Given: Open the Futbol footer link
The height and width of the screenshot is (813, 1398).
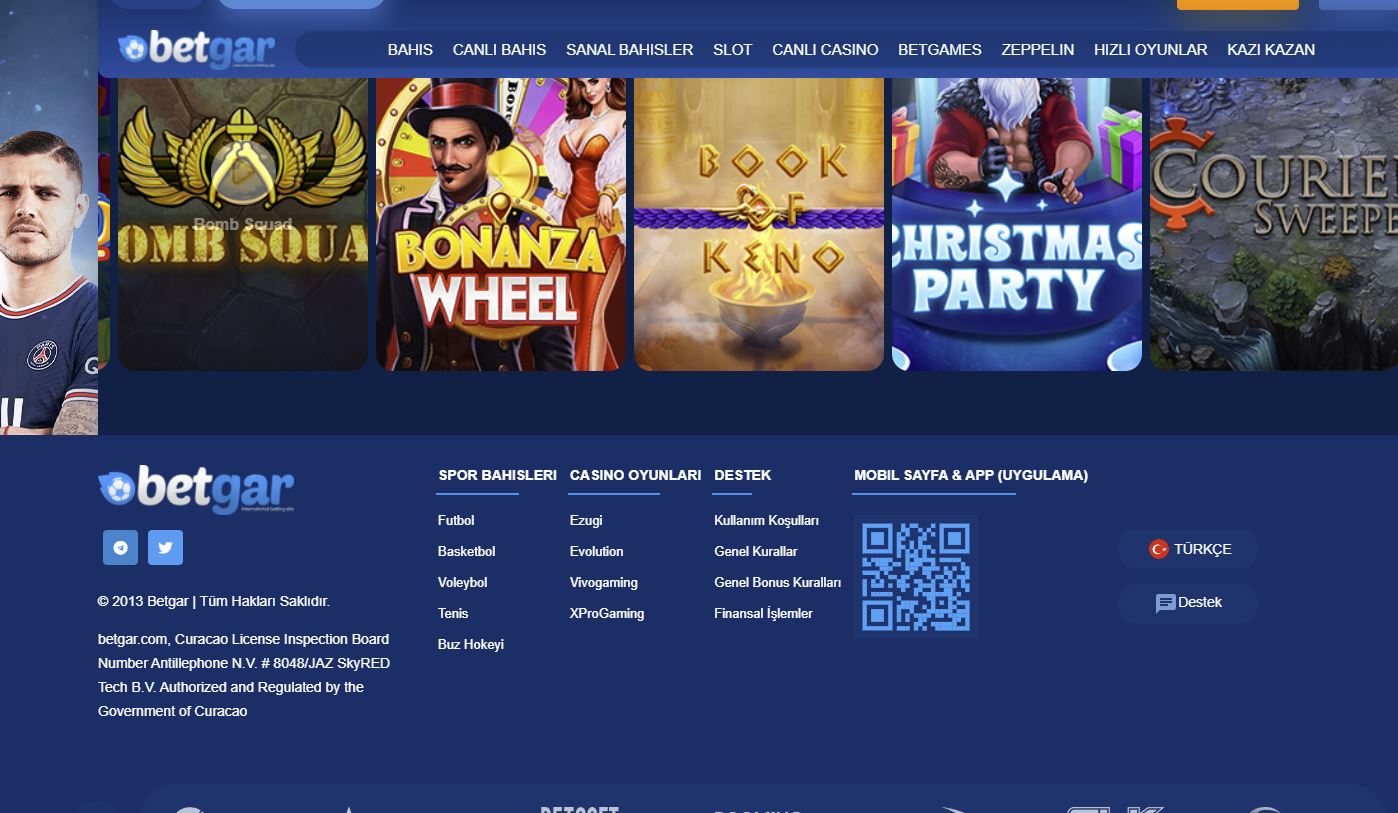Looking at the screenshot, I should 456,521.
